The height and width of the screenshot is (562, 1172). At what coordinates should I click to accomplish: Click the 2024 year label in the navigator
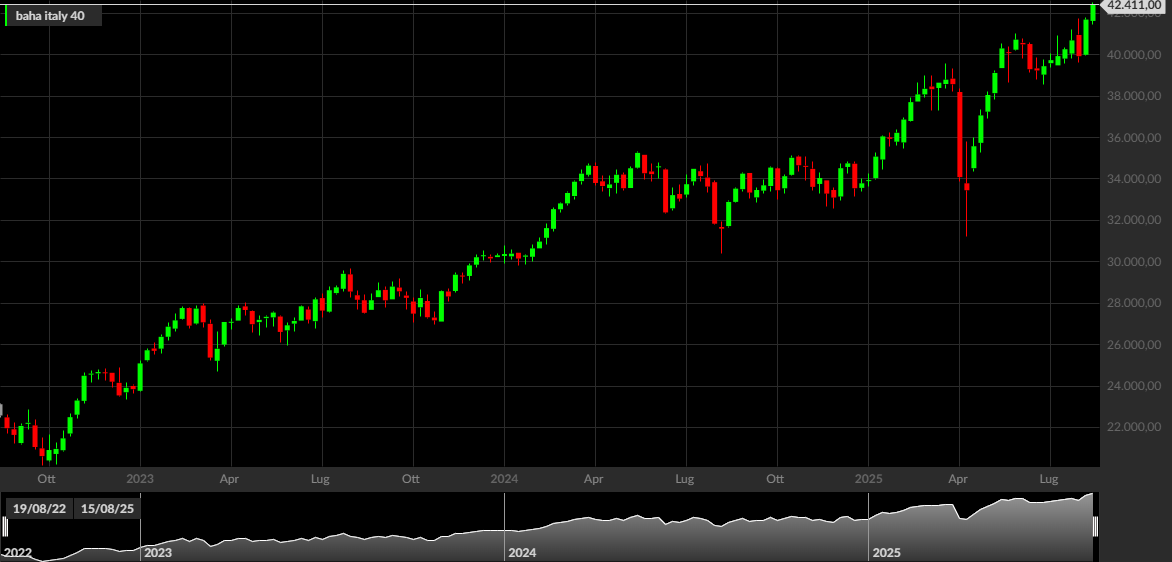click(x=522, y=554)
